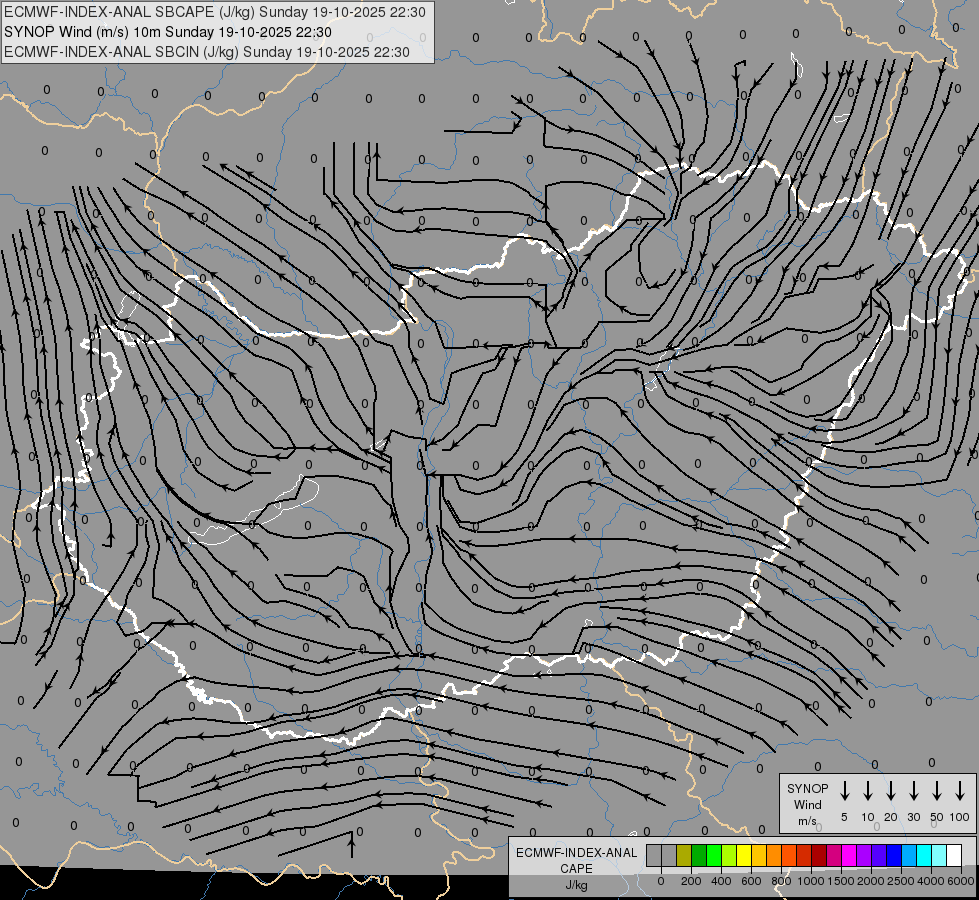Click 'ECMWF-INDEX-ANAL' label in CAPE legend
Screen dimensions: 979x900
(576, 853)
